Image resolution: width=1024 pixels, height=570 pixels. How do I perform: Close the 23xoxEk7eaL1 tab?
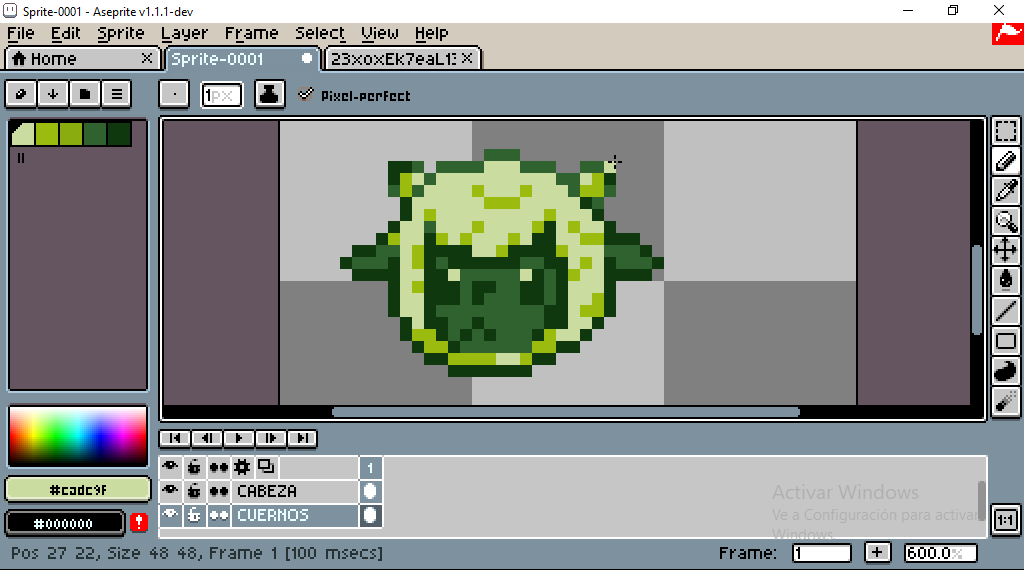[x=467, y=58]
